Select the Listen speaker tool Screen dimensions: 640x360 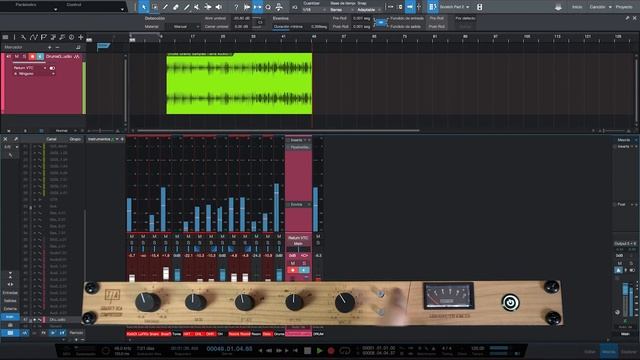pyautogui.click(x=219, y=7)
